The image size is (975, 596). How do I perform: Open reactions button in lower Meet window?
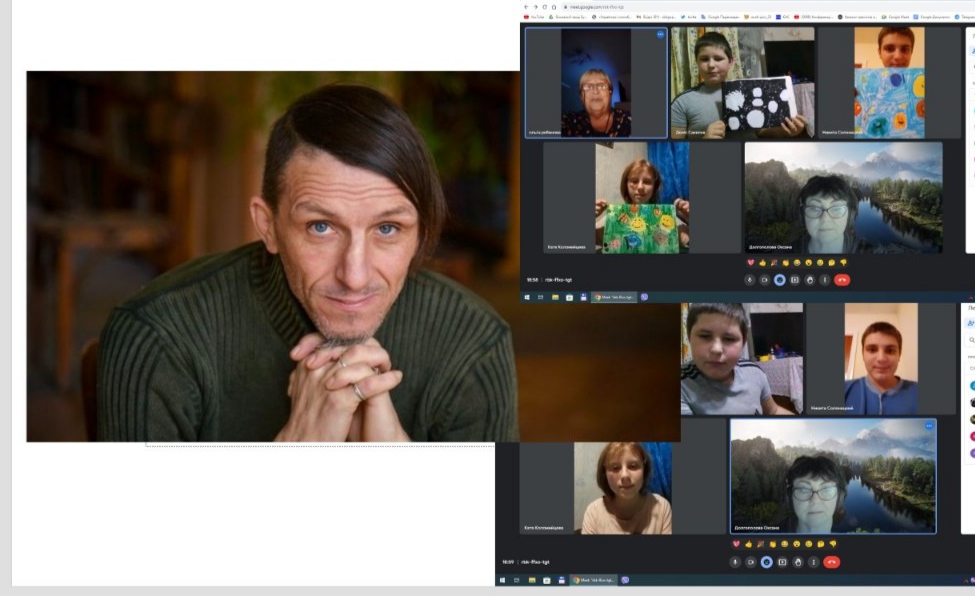tap(767, 562)
